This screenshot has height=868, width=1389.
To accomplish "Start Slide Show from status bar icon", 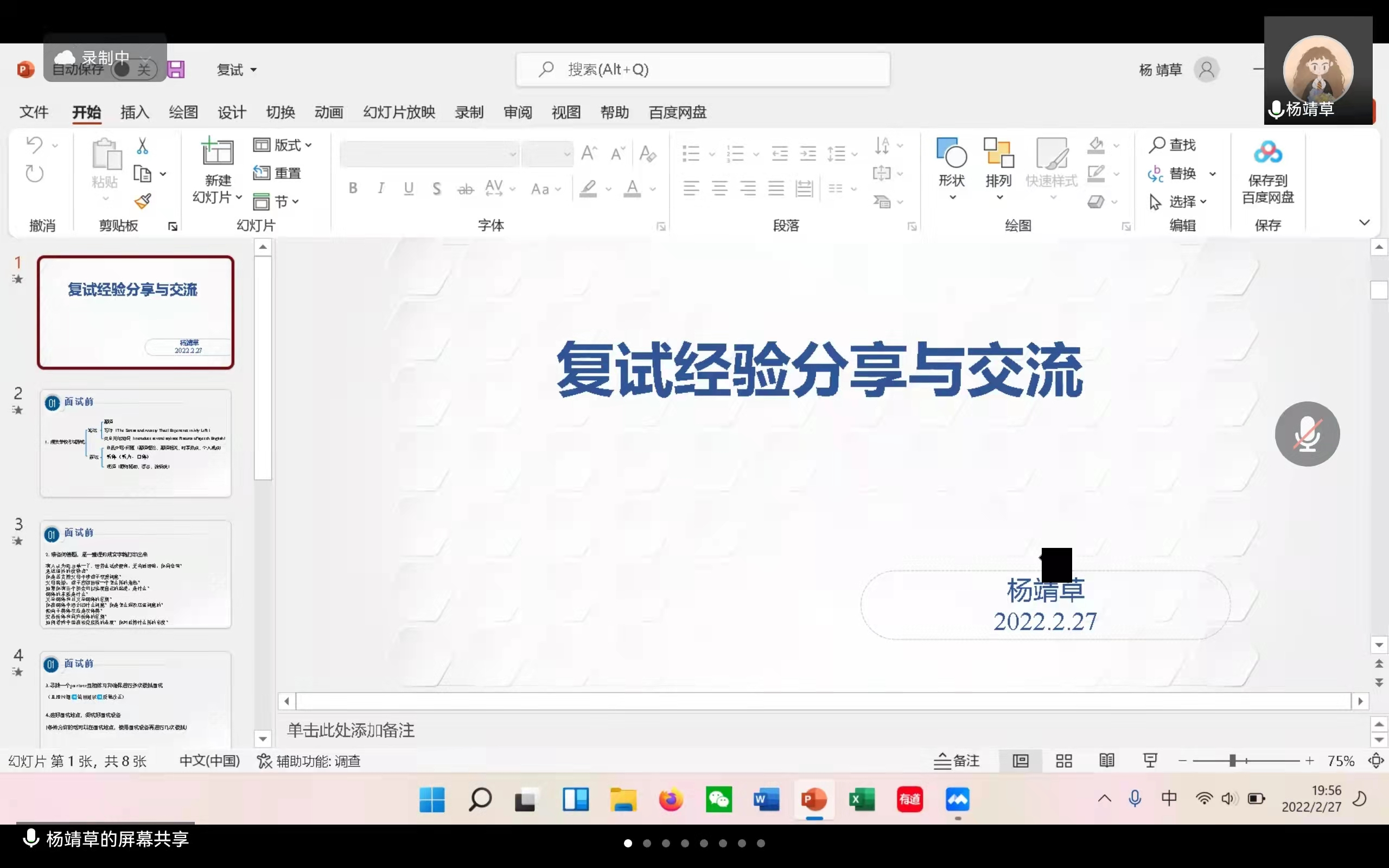I will [1150, 761].
